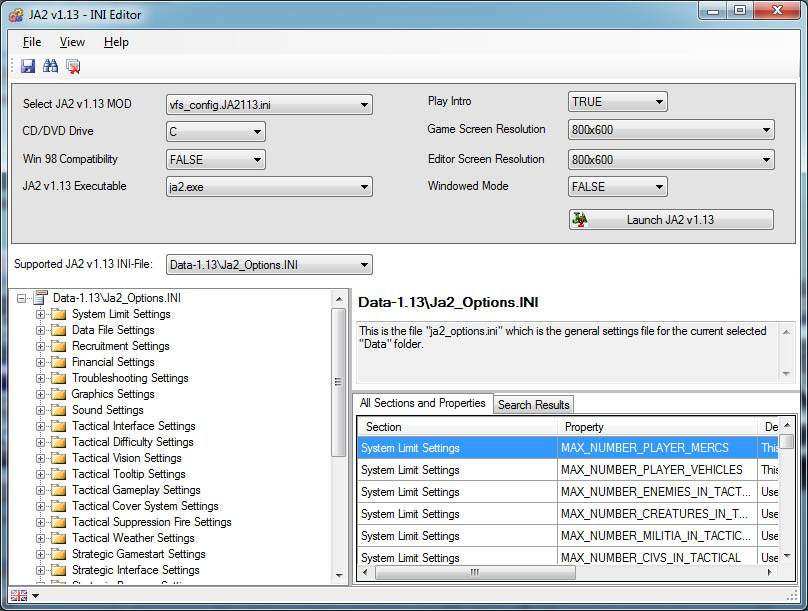Open the Supported INI-File dropdown

[269, 265]
